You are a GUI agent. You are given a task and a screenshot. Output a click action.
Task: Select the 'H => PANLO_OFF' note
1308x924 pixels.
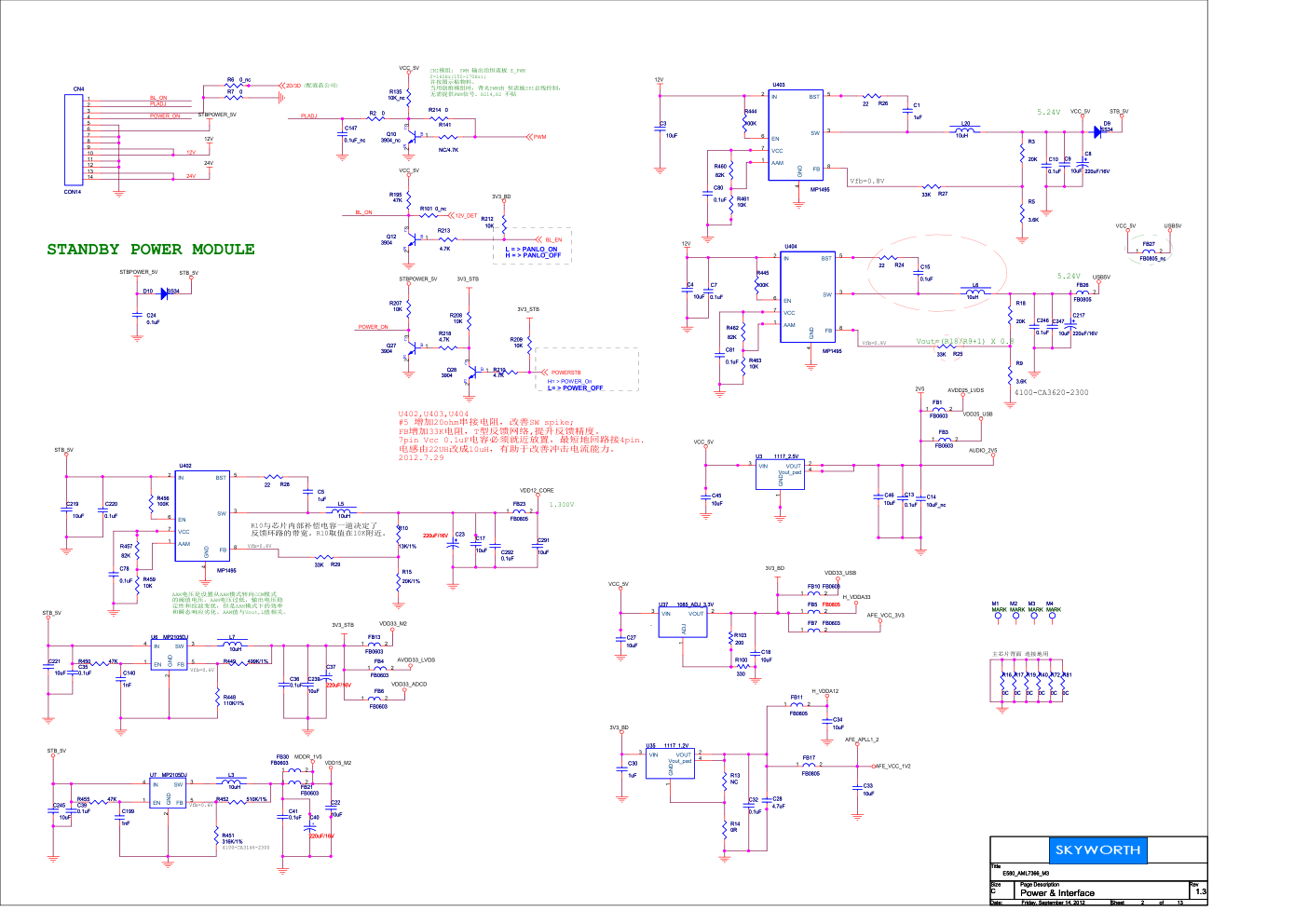[533, 255]
